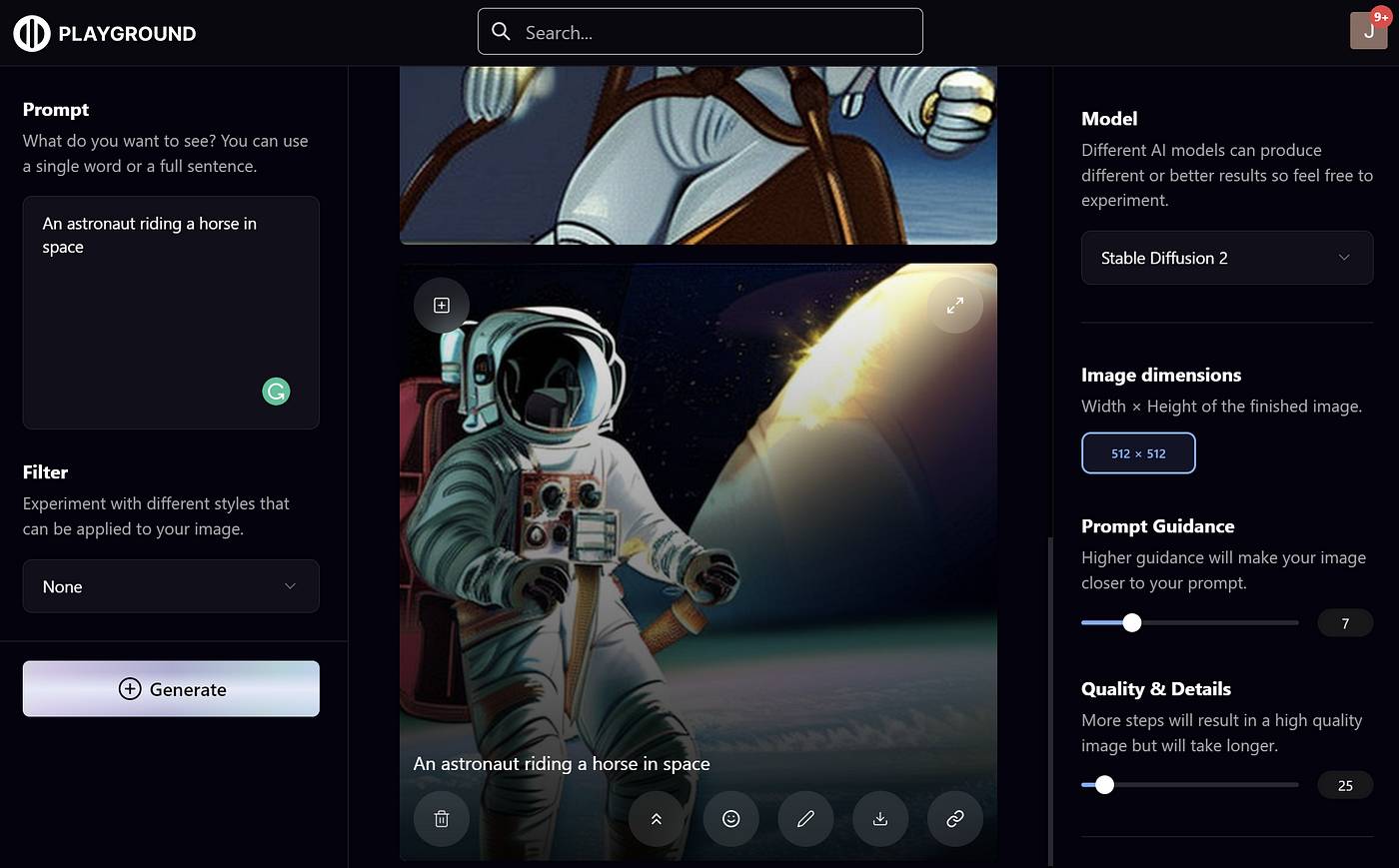1399x868 pixels.
Task: Click the upscale double-chevron icon
Action: click(657, 819)
